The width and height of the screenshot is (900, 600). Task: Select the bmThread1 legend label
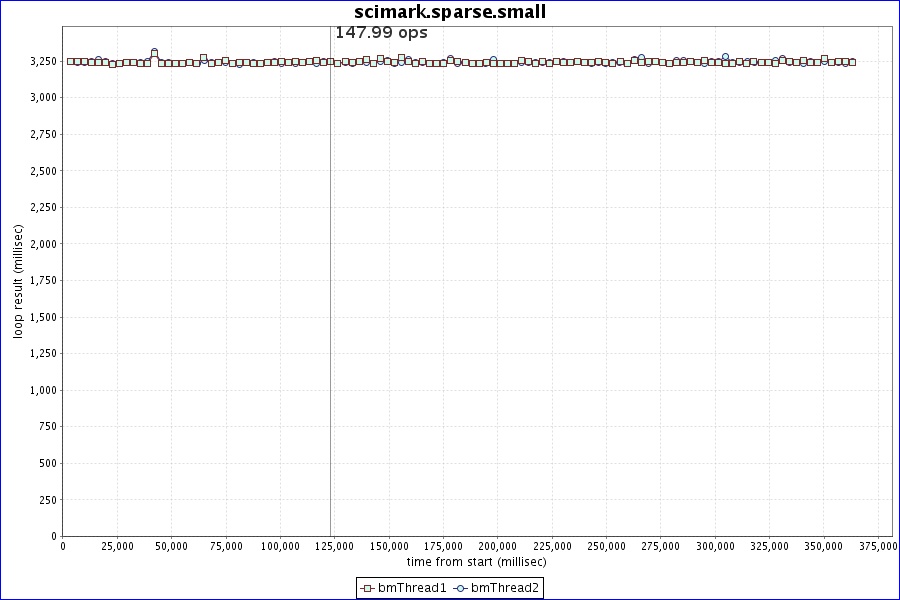tap(412, 588)
